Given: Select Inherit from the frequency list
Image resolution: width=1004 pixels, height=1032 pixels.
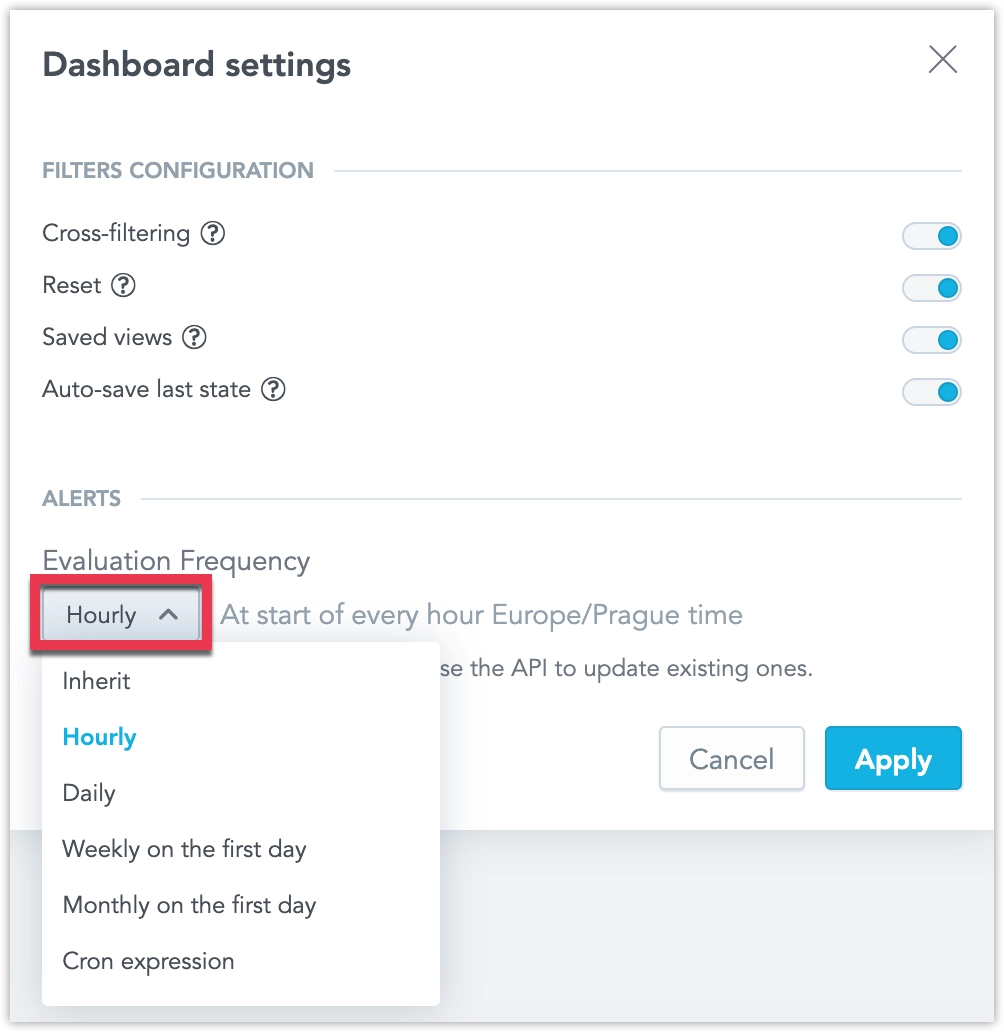Looking at the screenshot, I should point(96,681).
